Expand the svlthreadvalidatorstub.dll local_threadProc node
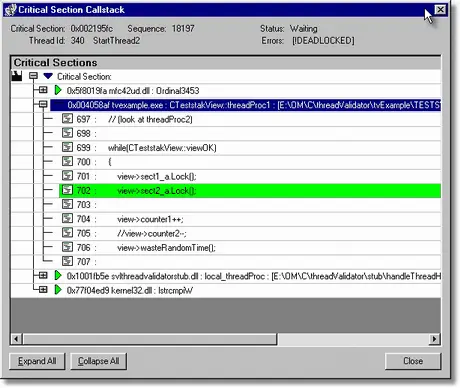 tap(43, 275)
